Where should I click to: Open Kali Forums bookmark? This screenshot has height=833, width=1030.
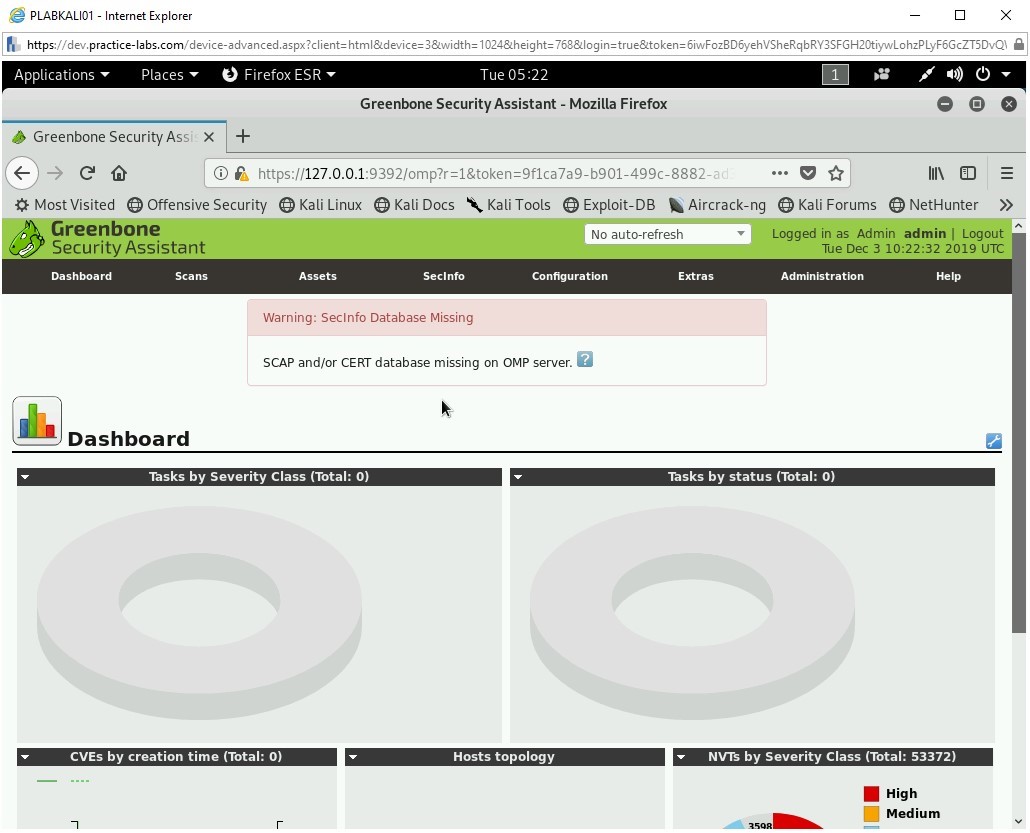tap(827, 205)
